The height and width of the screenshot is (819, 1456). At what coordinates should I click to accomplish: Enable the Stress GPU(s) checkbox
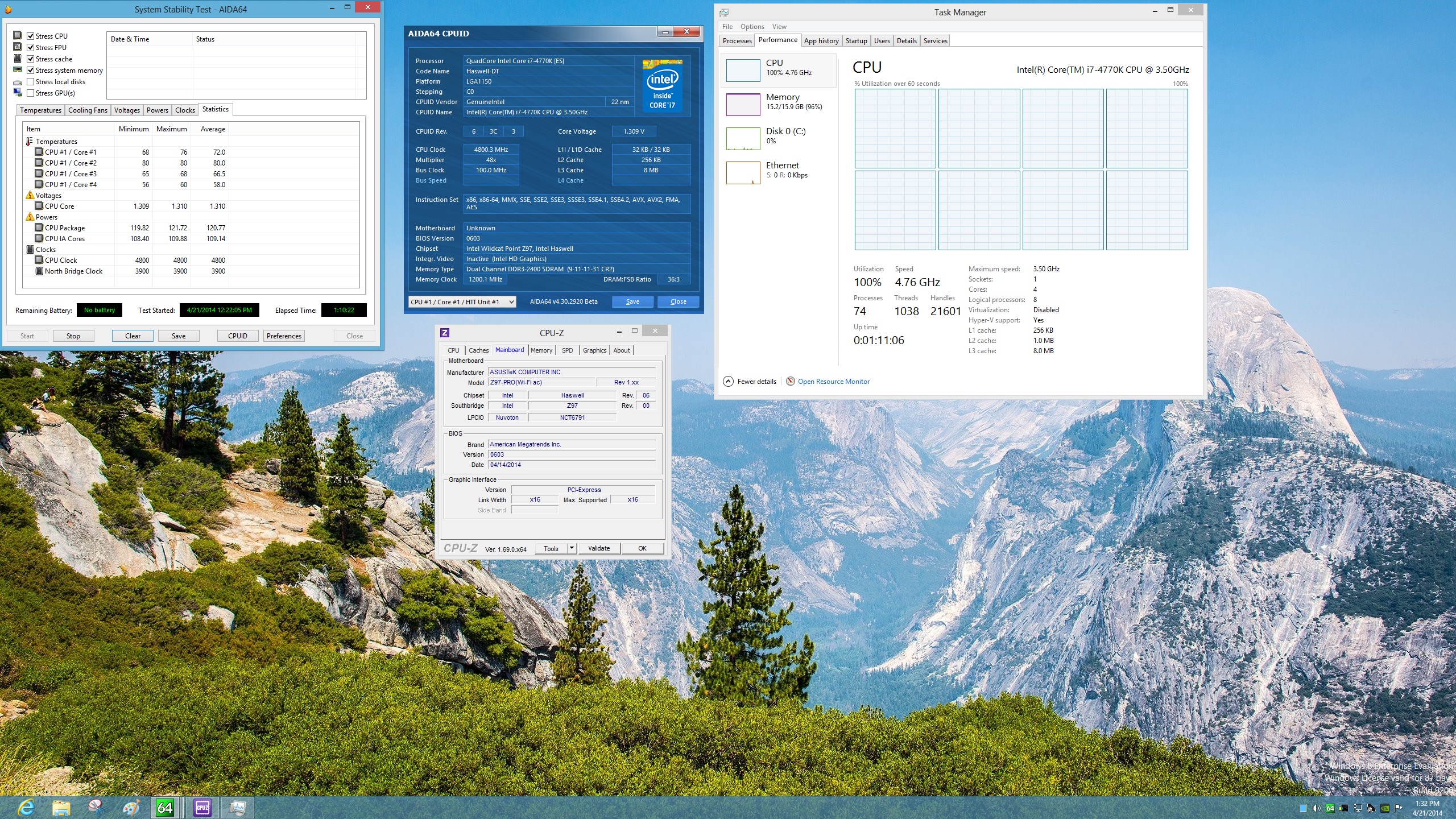30,93
